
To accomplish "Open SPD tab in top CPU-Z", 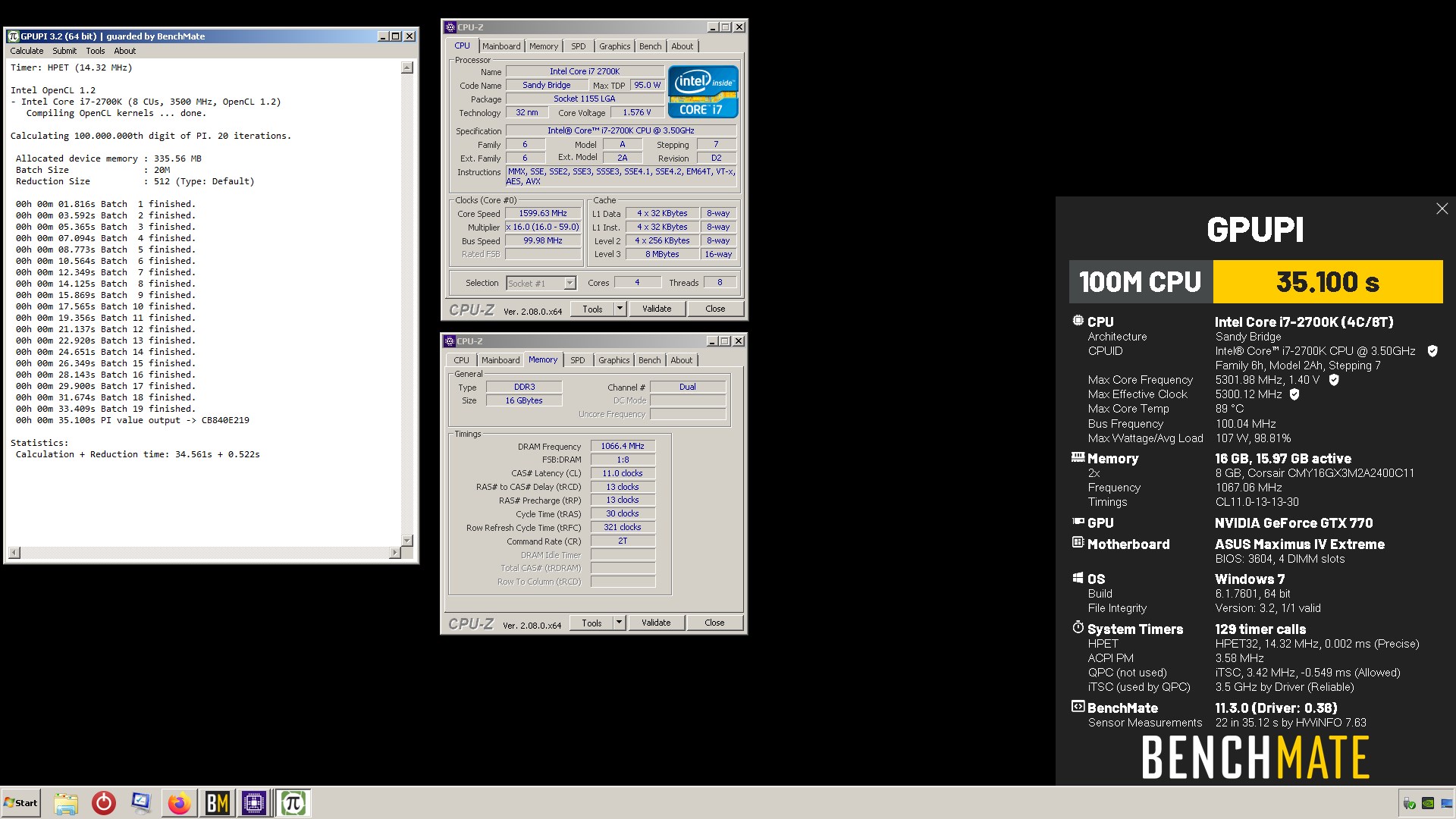I will (579, 46).
